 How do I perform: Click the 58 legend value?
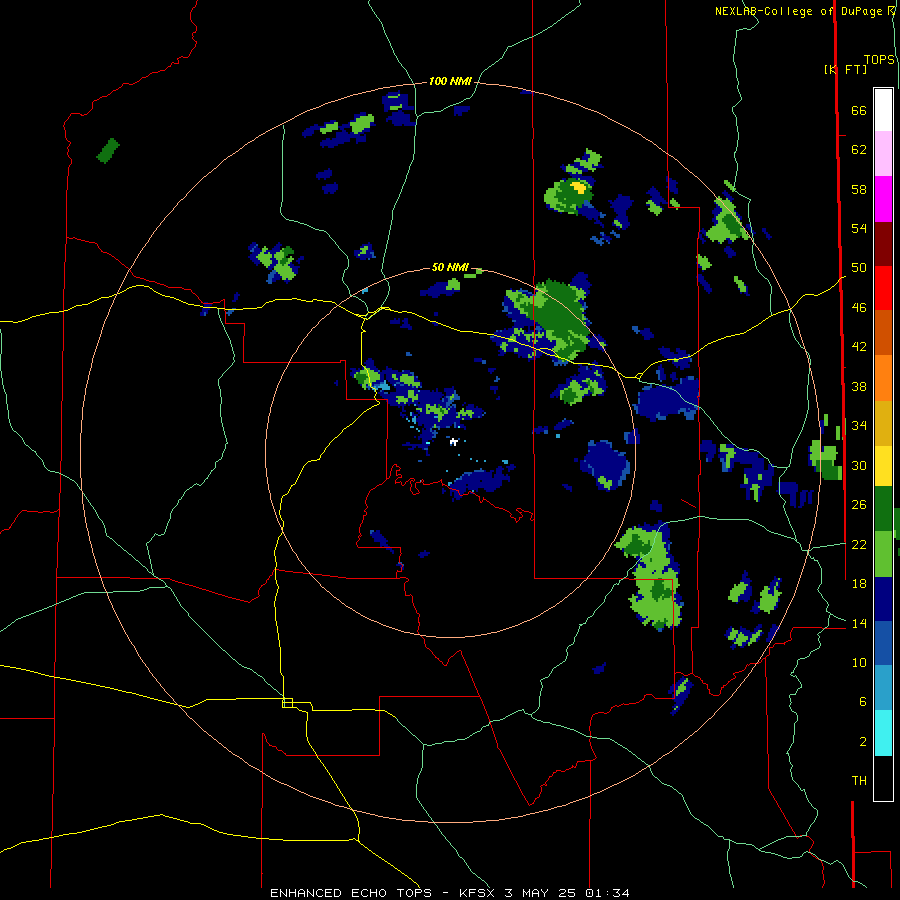click(x=859, y=189)
